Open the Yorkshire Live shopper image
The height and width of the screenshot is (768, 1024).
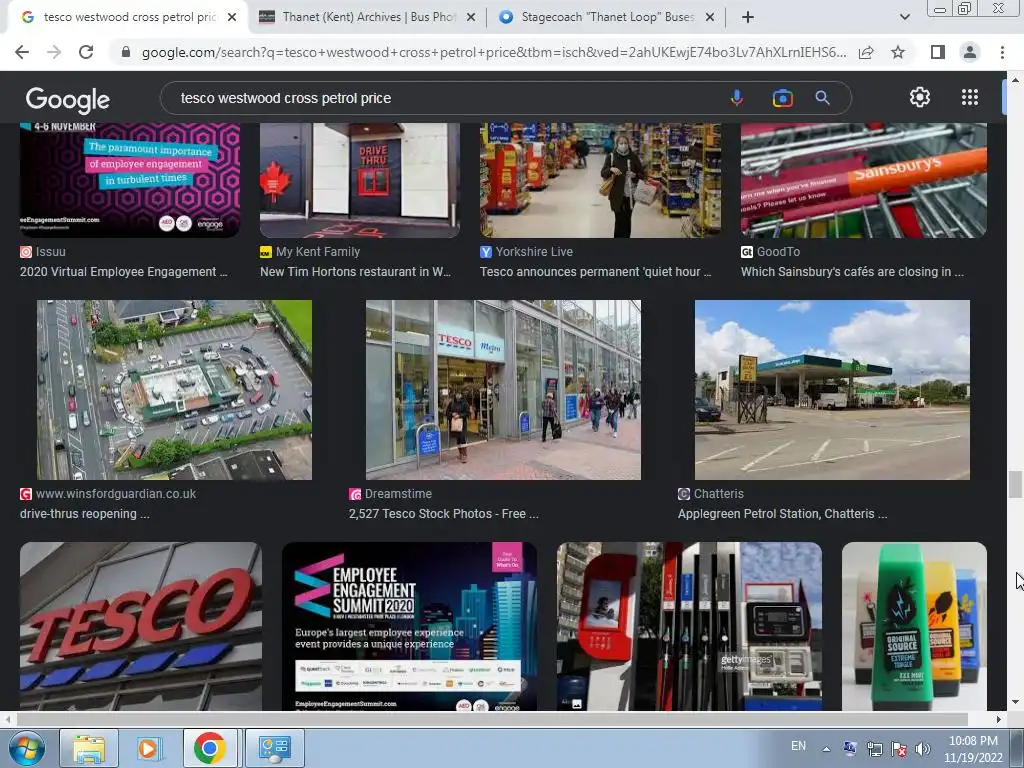click(600, 180)
